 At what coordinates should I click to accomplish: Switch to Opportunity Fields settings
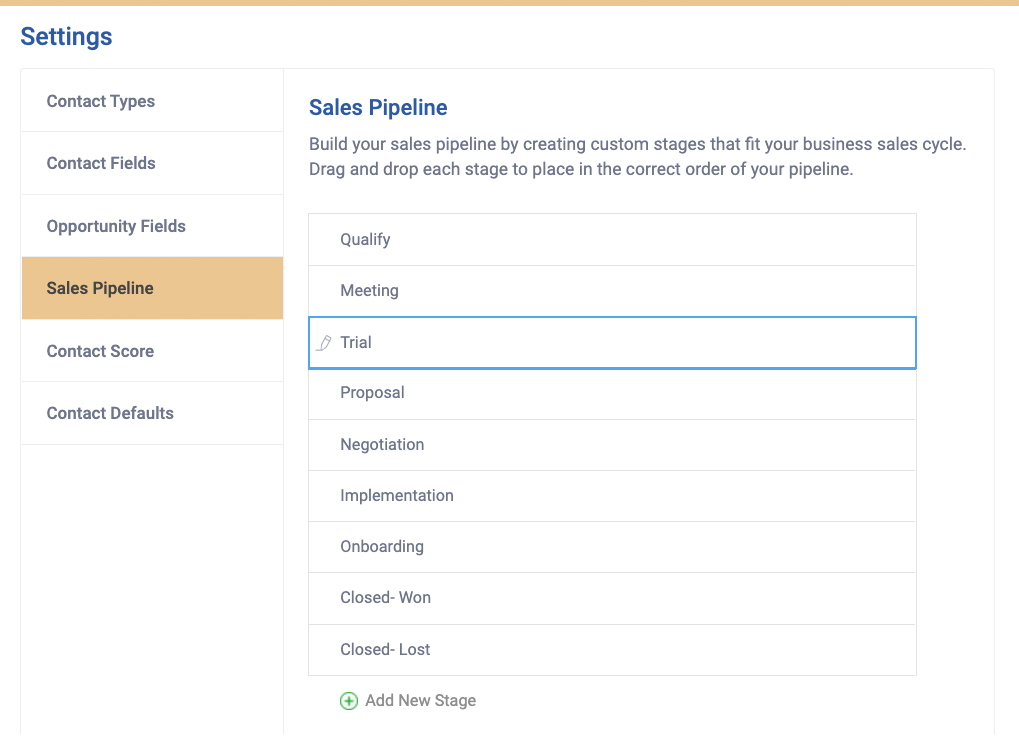point(153,226)
